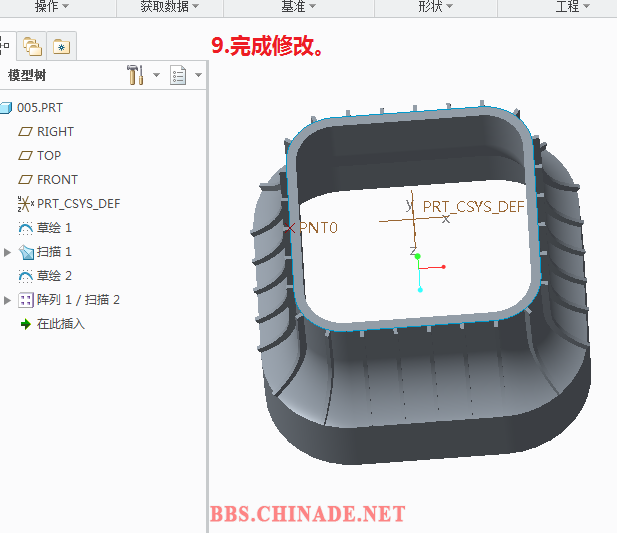Switch to the folder browser tab
The image size is (617, 533).
[33, 46]
